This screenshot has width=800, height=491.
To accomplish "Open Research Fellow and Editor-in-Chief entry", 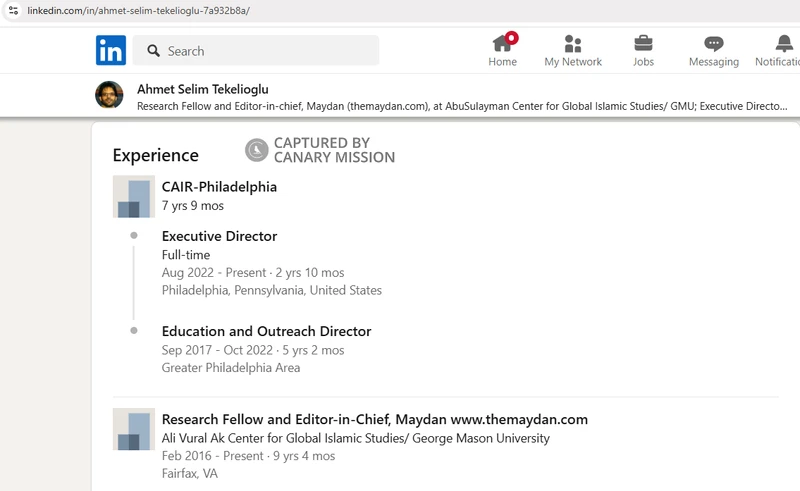I will (374, 420).
